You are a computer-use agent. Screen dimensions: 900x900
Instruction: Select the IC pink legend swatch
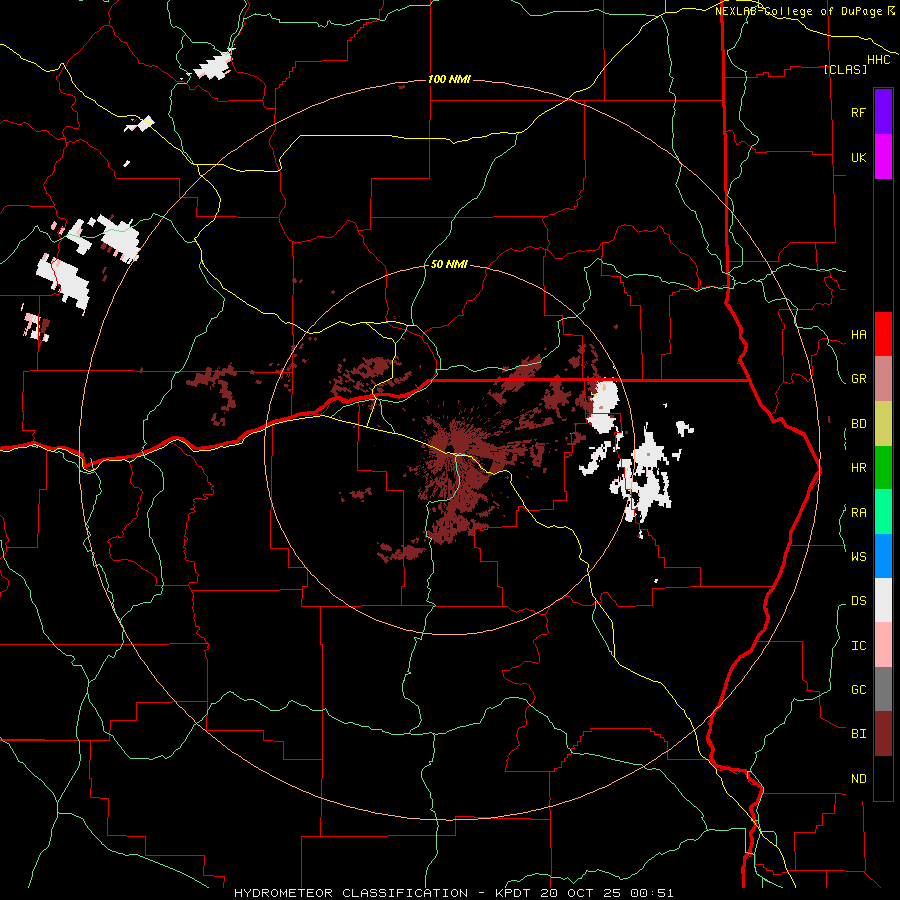[883, 645]
